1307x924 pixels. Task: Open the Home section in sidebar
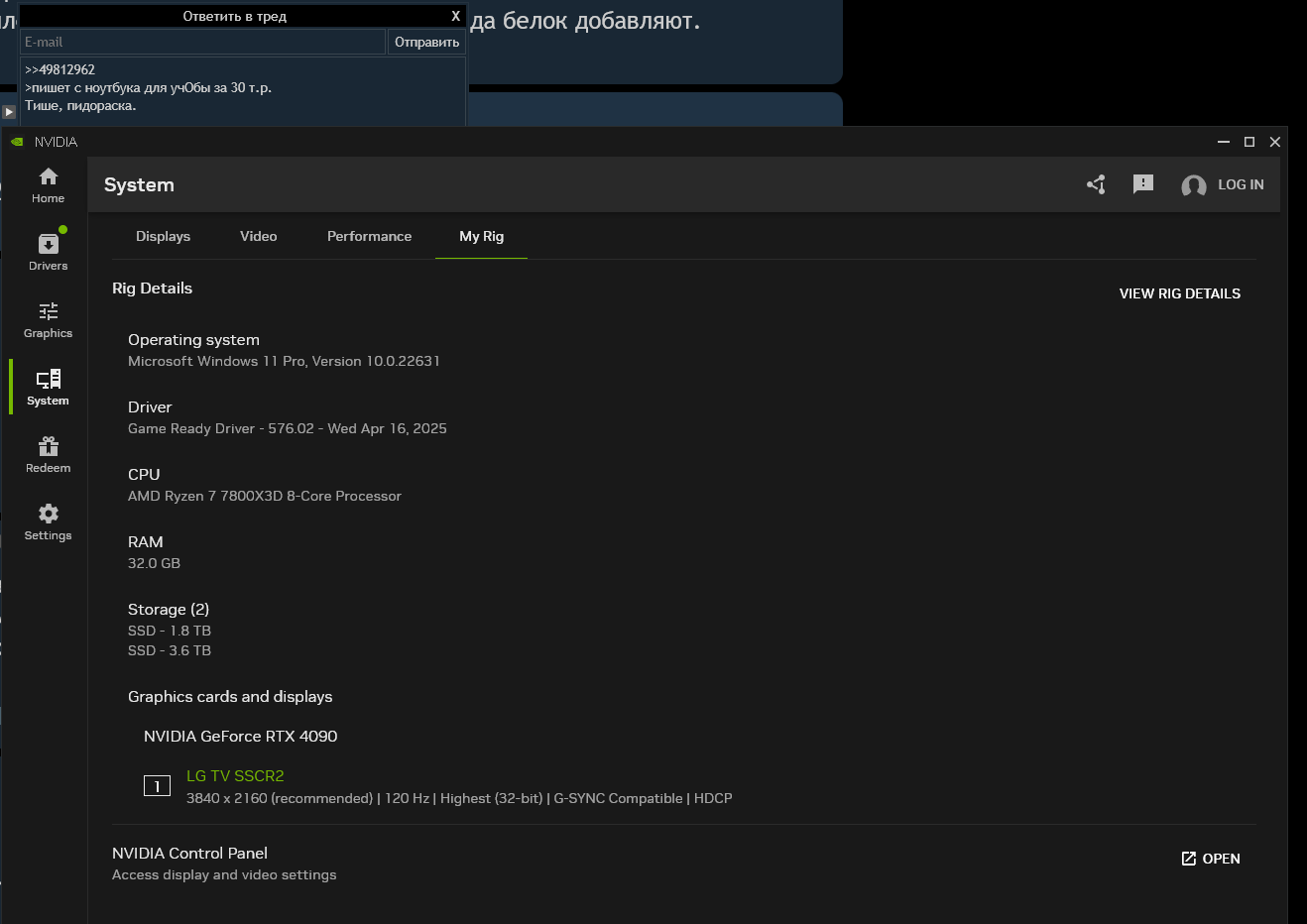click(x=48, y=184)
